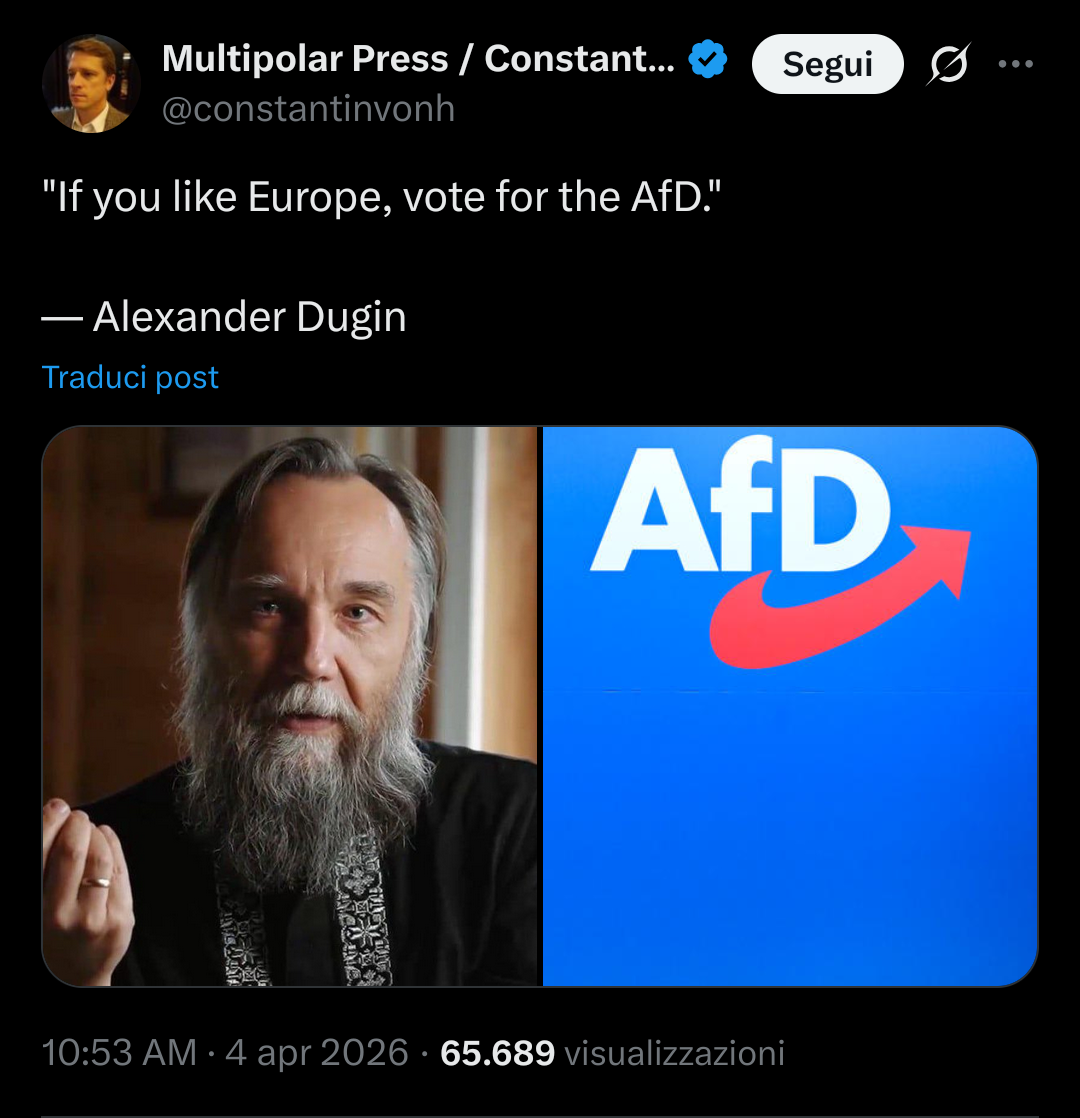Click the blue area below AfD logo
Screen dimensions: 1080x1118
coord(790,840)
